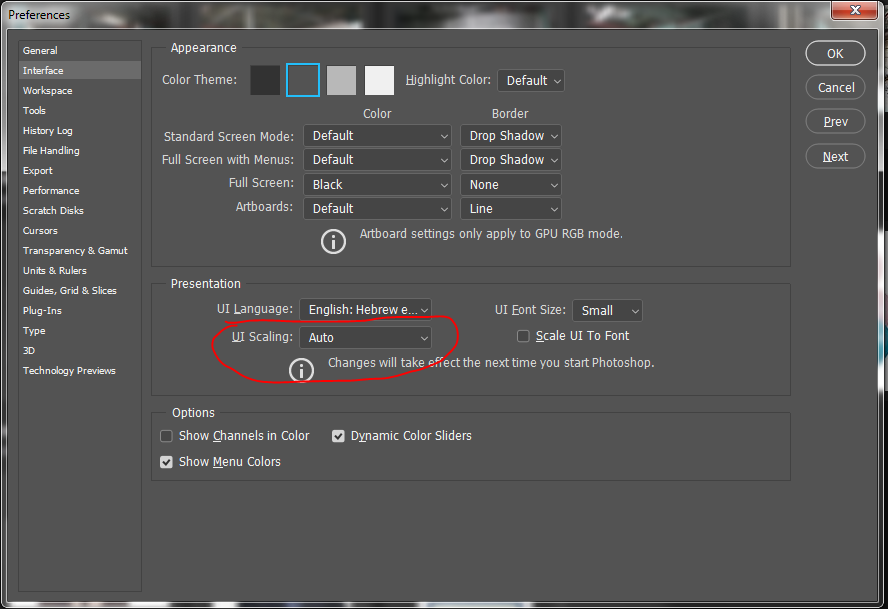Open Plug-Ins preferences

(x=79, y=310)
